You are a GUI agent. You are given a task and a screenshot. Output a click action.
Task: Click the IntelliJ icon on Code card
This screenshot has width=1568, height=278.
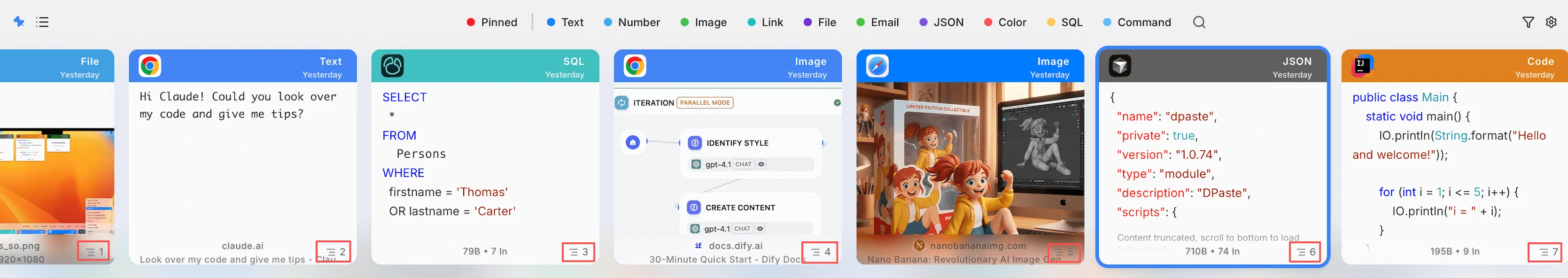1362,66
